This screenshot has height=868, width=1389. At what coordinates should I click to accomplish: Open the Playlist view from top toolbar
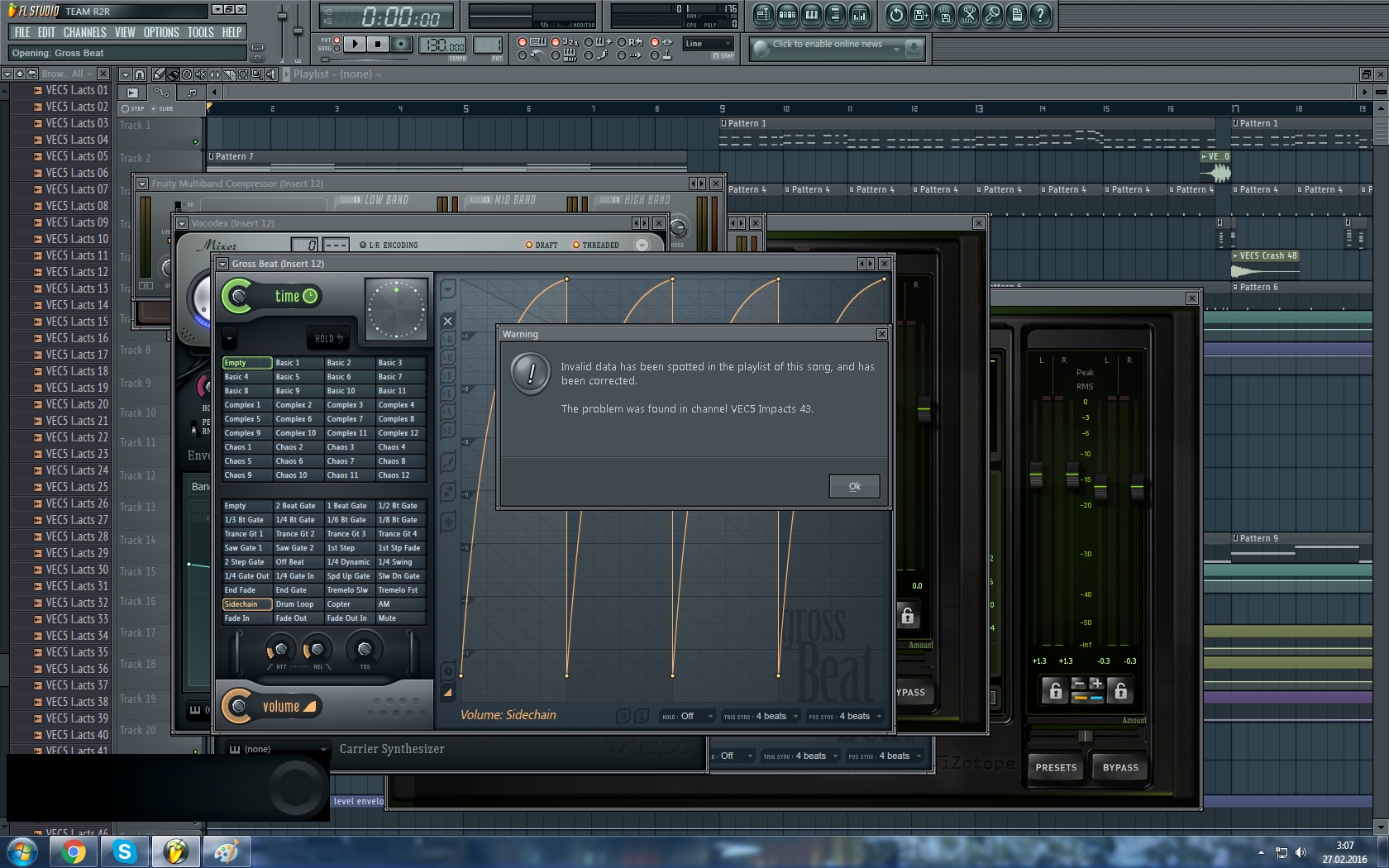click(x=763, y=14)
